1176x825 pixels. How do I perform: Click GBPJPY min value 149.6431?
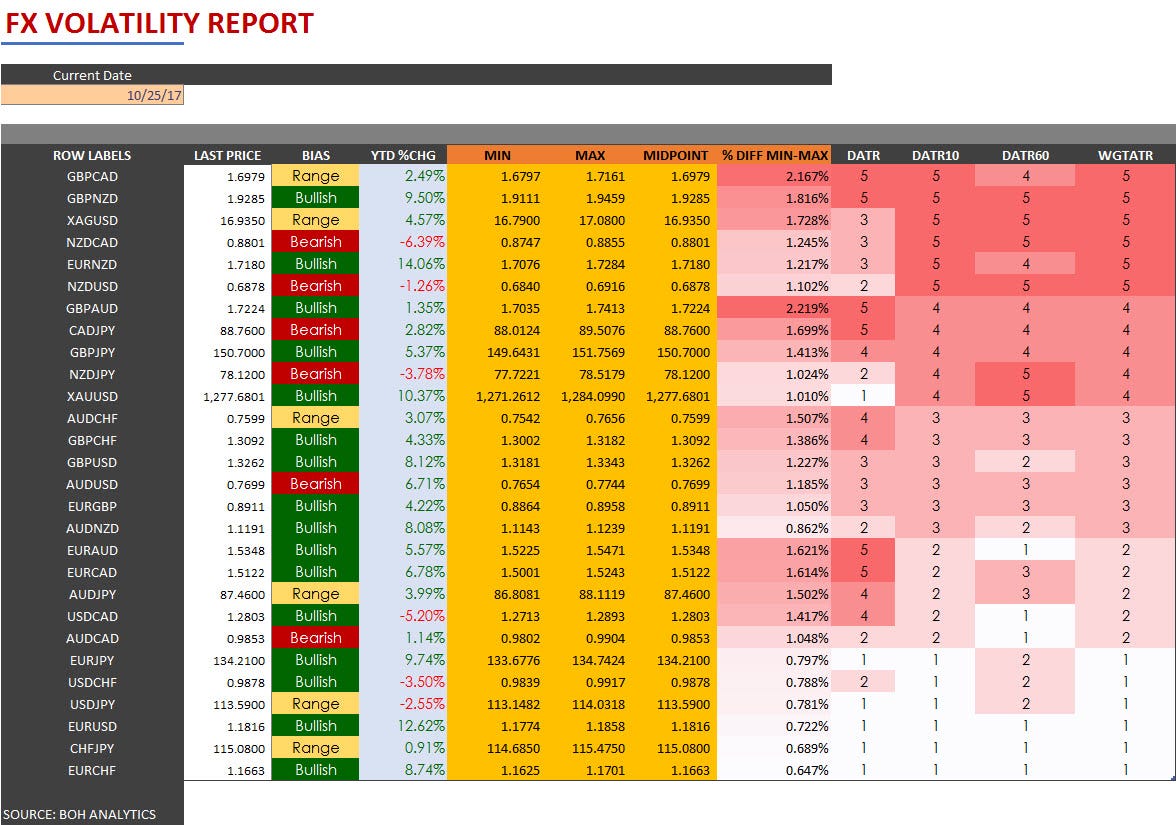tap(513, 352)
